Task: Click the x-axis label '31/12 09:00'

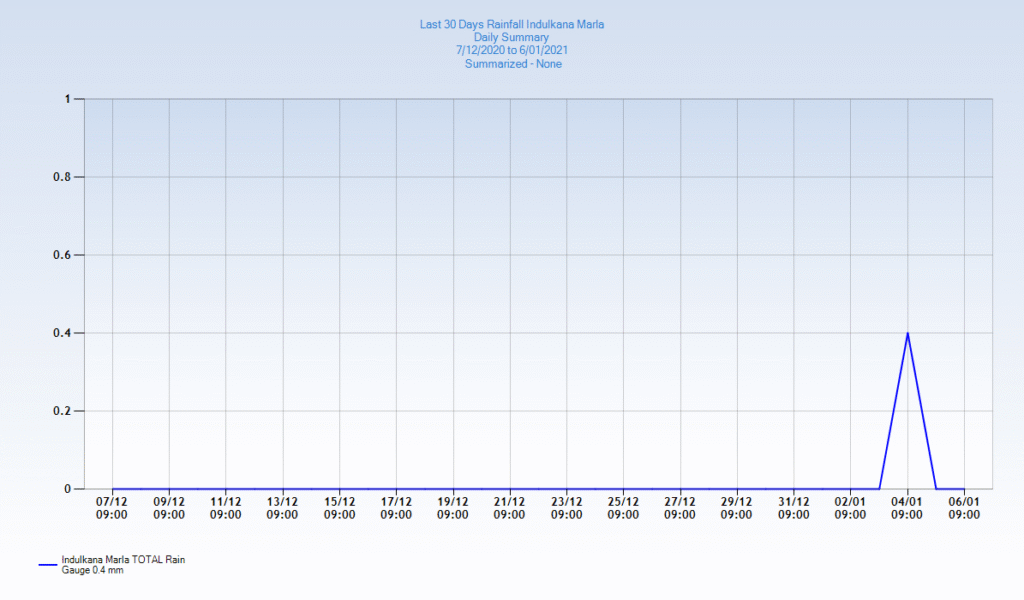Action: coord(793,509)
